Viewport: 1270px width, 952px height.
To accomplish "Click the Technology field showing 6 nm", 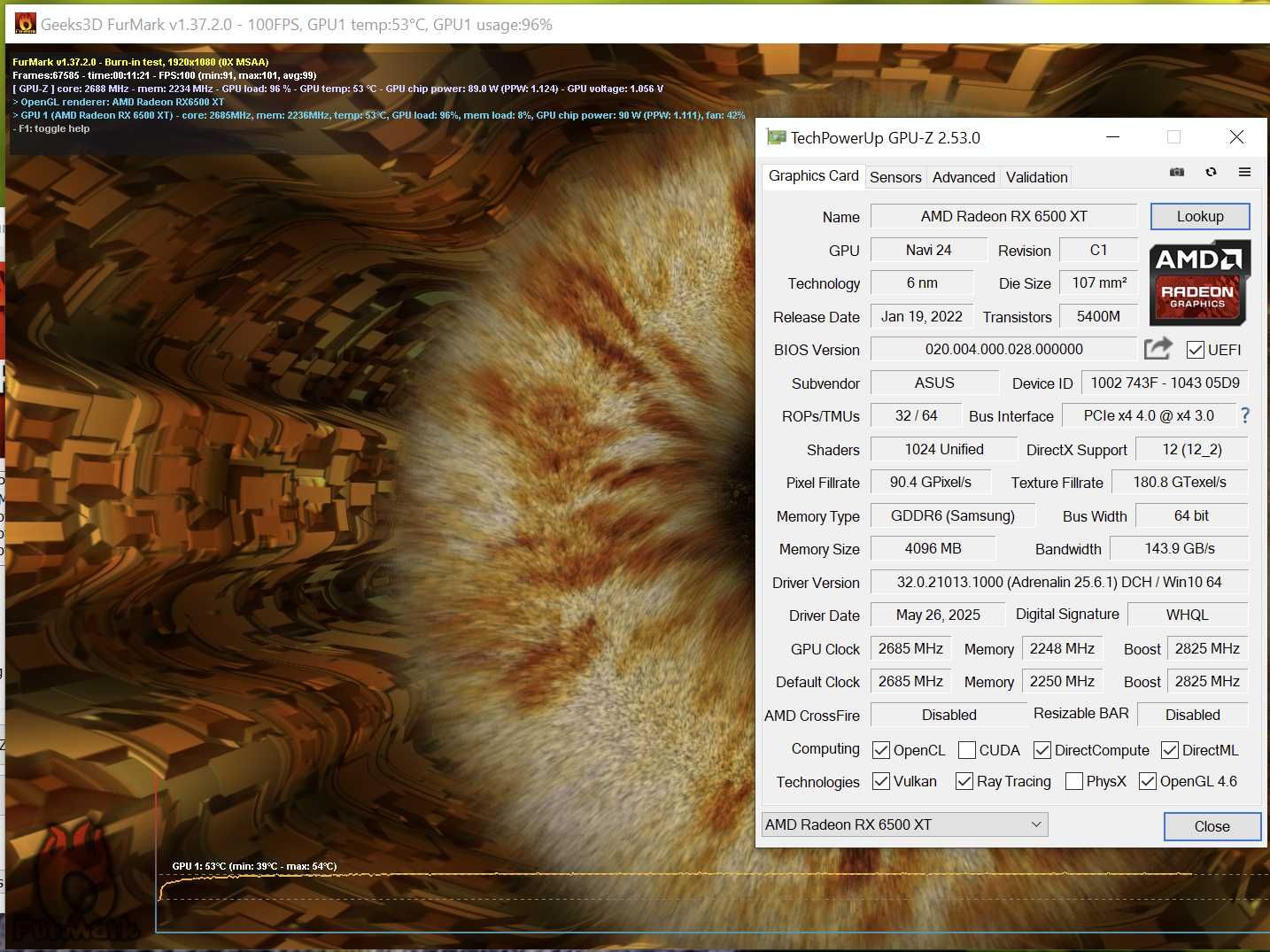I will tap(921, 283).
